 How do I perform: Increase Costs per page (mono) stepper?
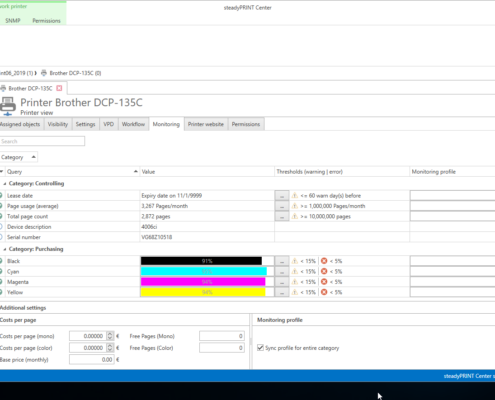click(110, 334)
